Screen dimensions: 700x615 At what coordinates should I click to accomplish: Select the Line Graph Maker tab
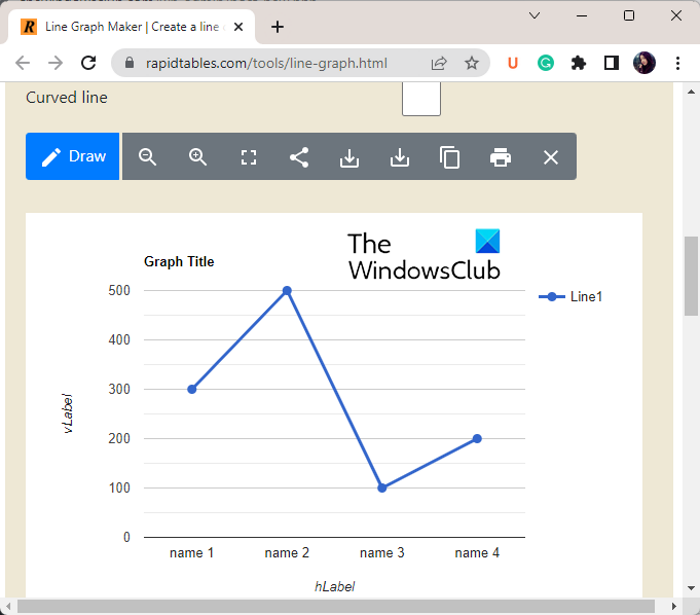tap(131, 27)
